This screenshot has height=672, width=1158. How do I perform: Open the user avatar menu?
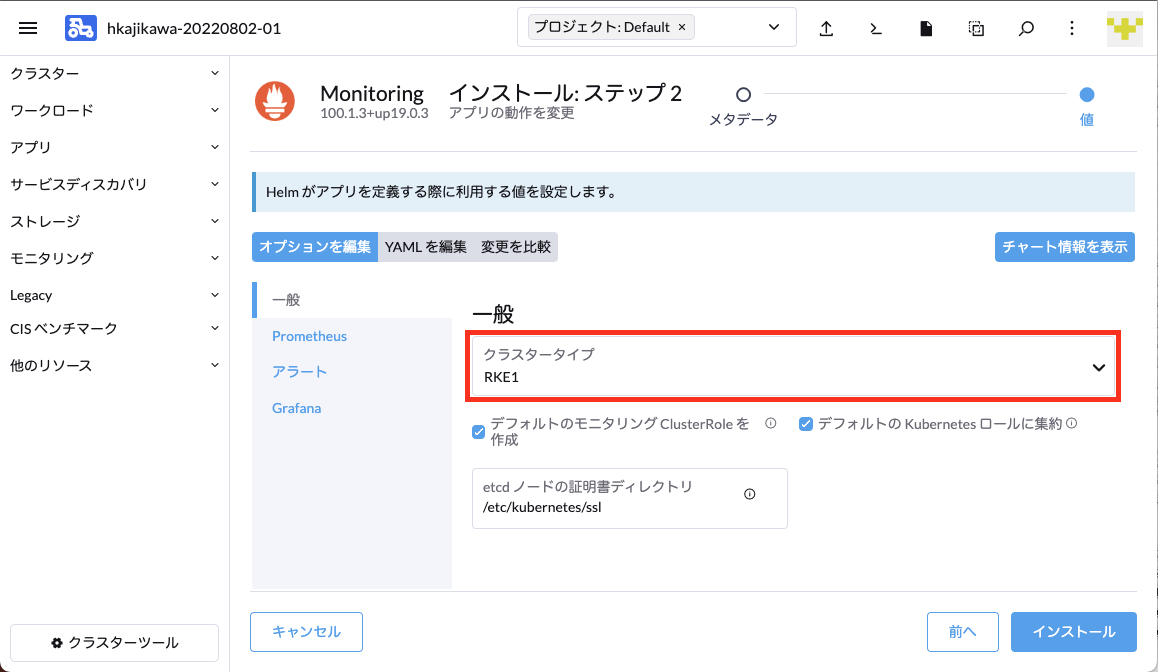[x=1125, y=29]
